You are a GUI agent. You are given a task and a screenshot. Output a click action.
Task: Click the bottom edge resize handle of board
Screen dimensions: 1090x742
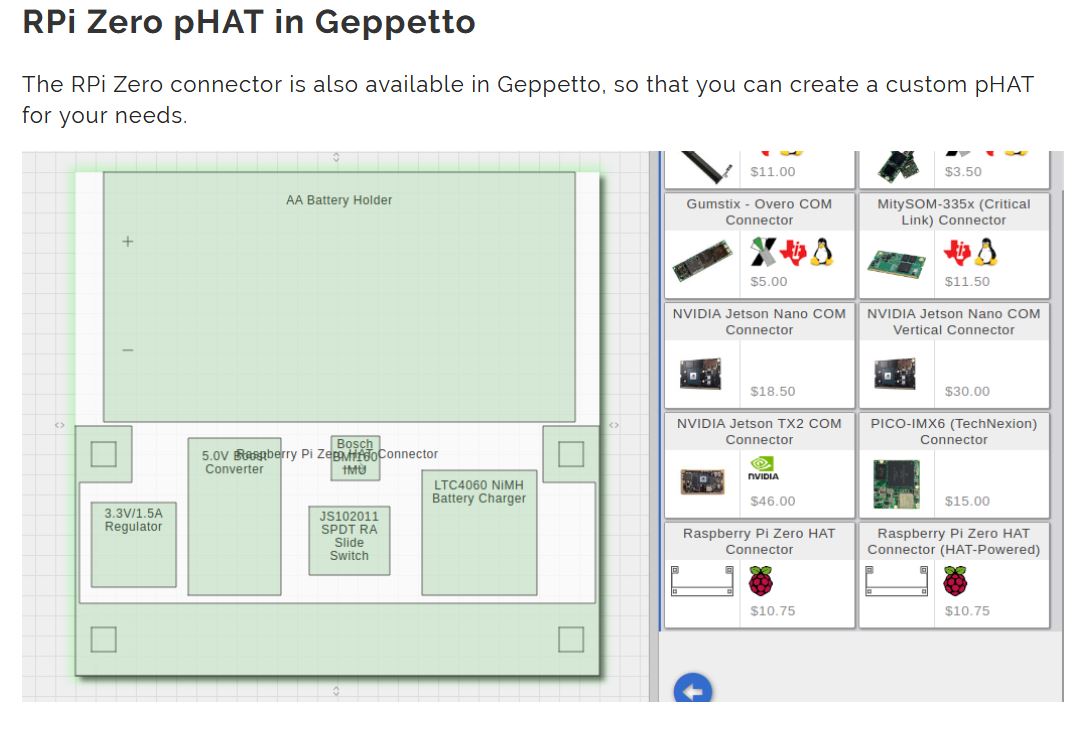point(336,691)
